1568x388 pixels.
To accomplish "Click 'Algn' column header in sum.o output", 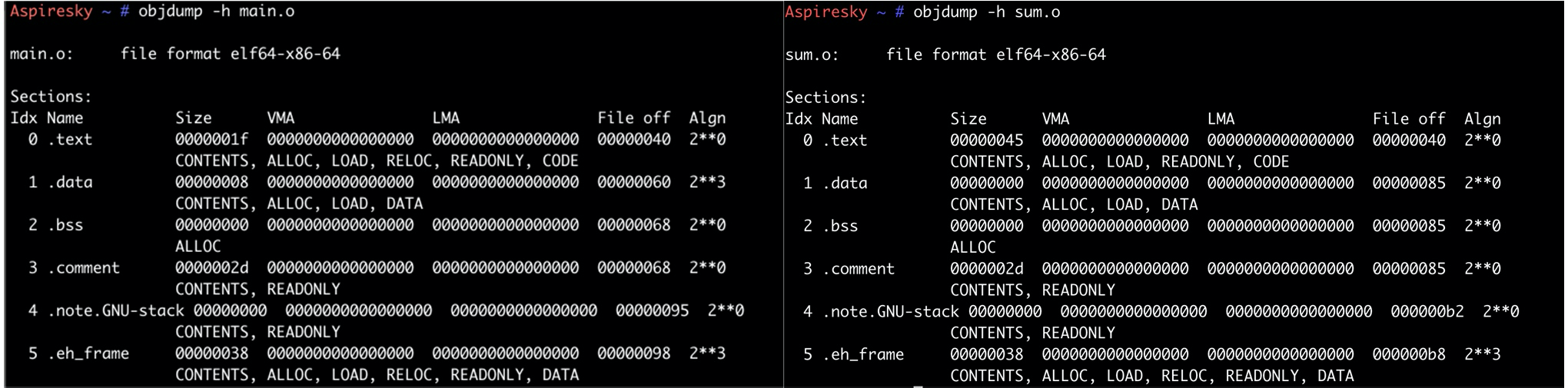I will point(1483,119).
